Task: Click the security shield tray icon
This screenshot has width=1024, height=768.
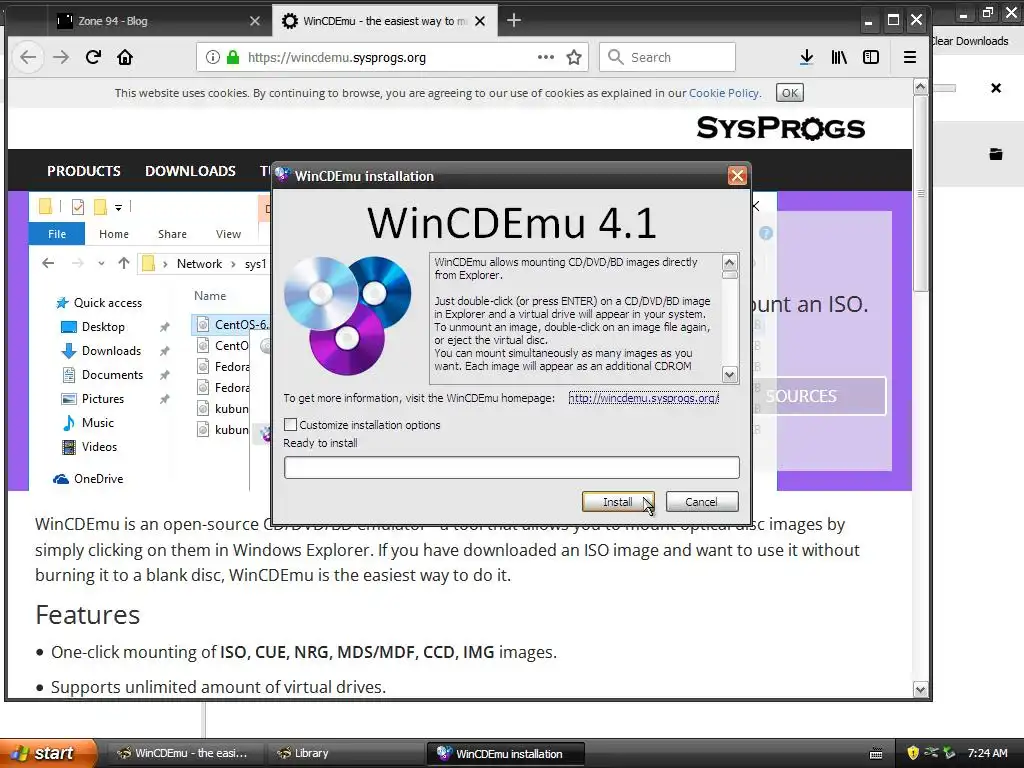Action: (913, 753)
